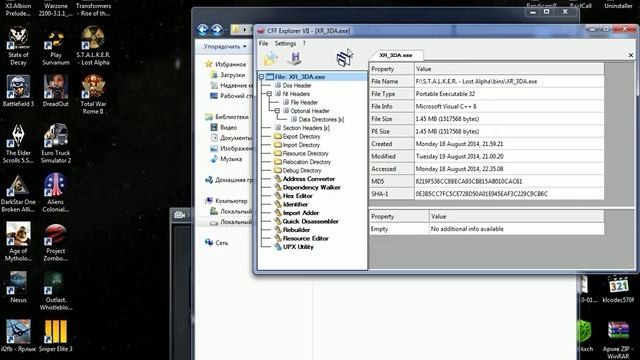This screenshot has width=640, height=360.
Task: Select Total War Rome II desktop icon
Action: 93,95
